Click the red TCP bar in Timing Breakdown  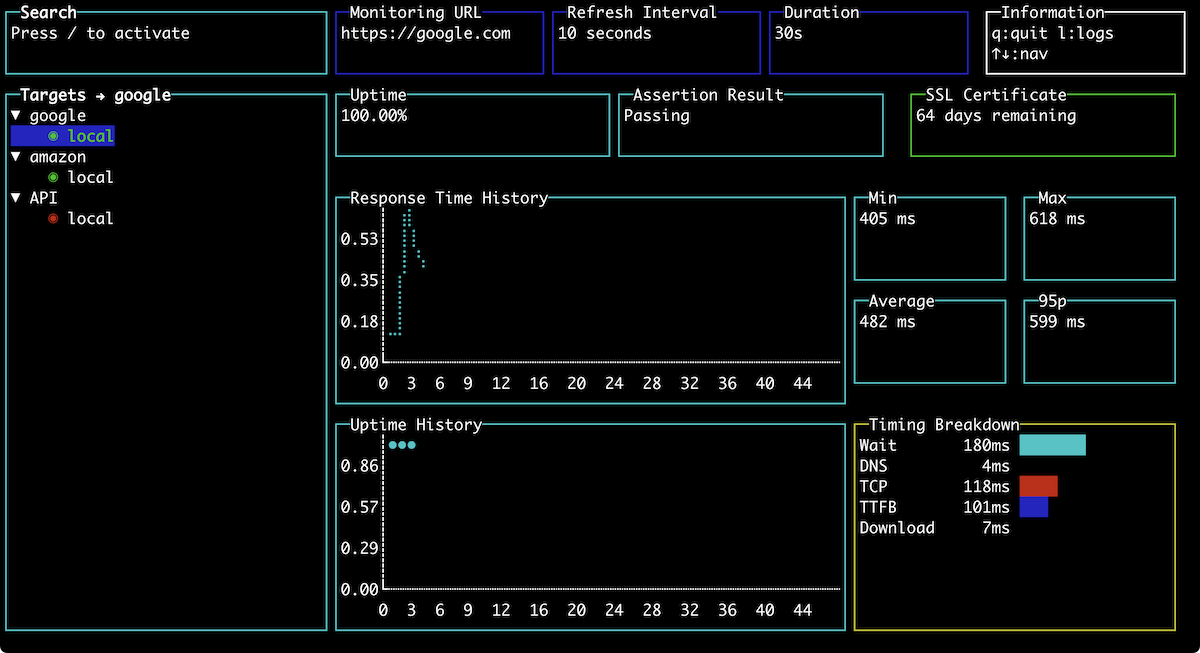1037,486
